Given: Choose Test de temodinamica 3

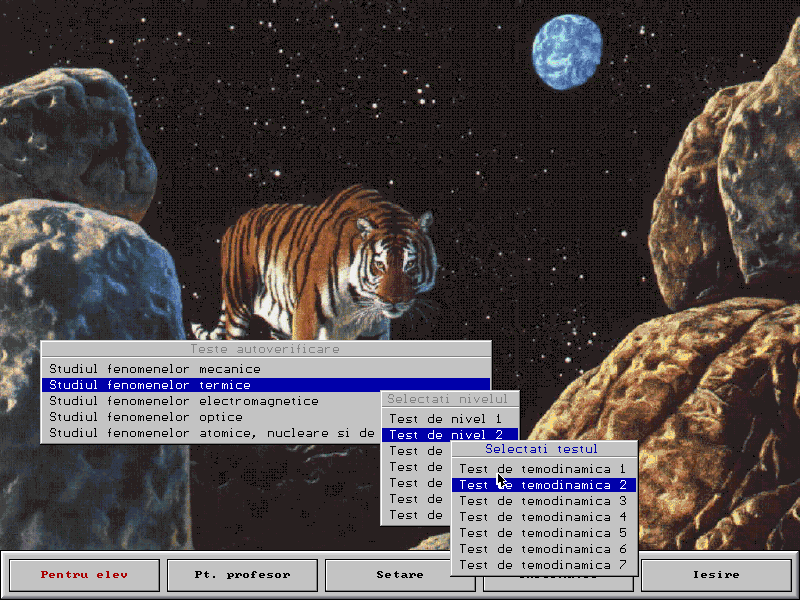Looking at the screenshot, I should coord(542,501).
